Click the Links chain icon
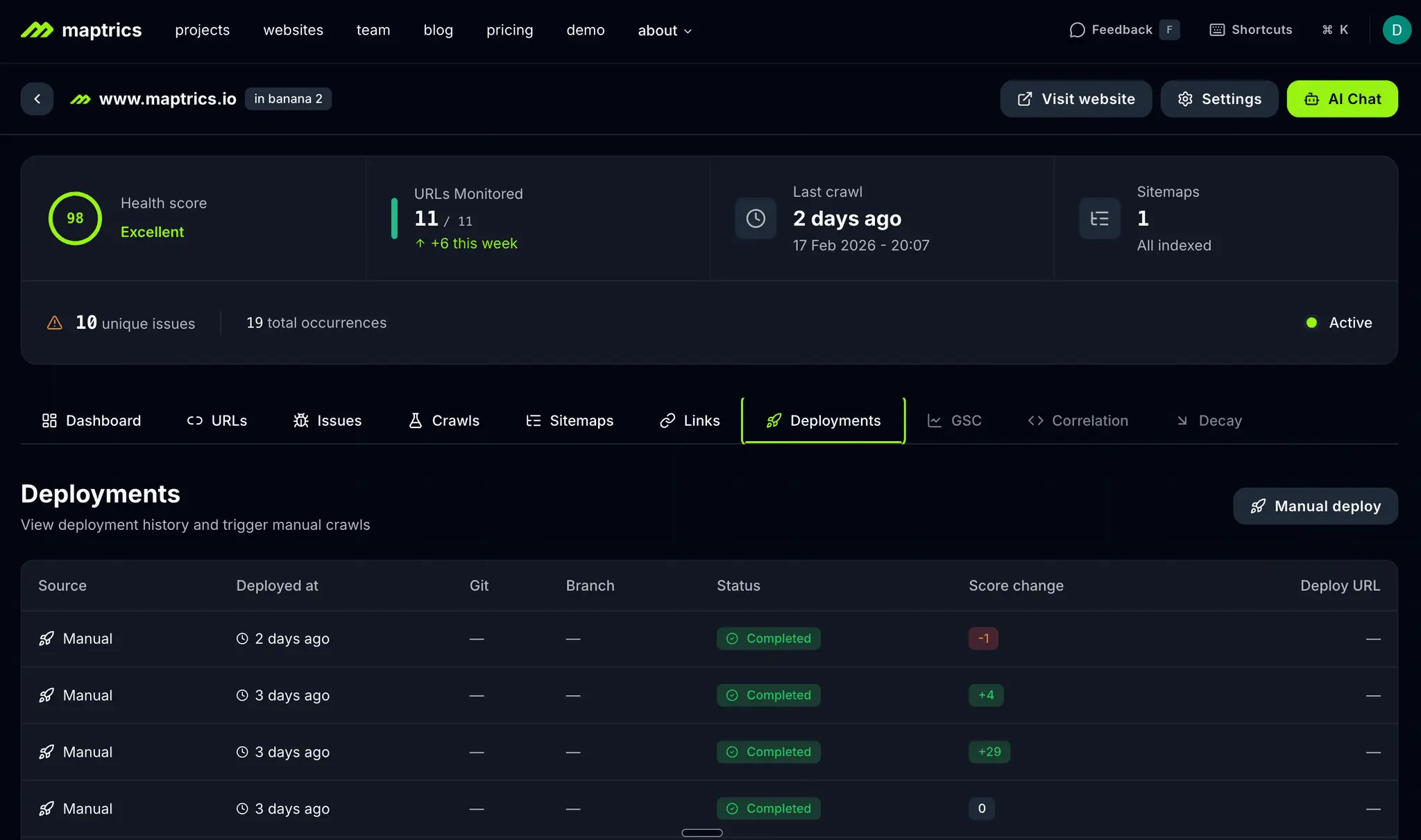The height and width of the screenshot is (840, 1421). pos(667,420)
